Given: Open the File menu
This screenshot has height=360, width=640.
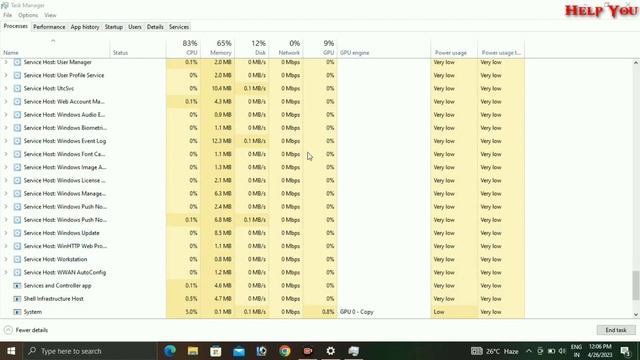Looking at the screenshot, I should point(7,15).
